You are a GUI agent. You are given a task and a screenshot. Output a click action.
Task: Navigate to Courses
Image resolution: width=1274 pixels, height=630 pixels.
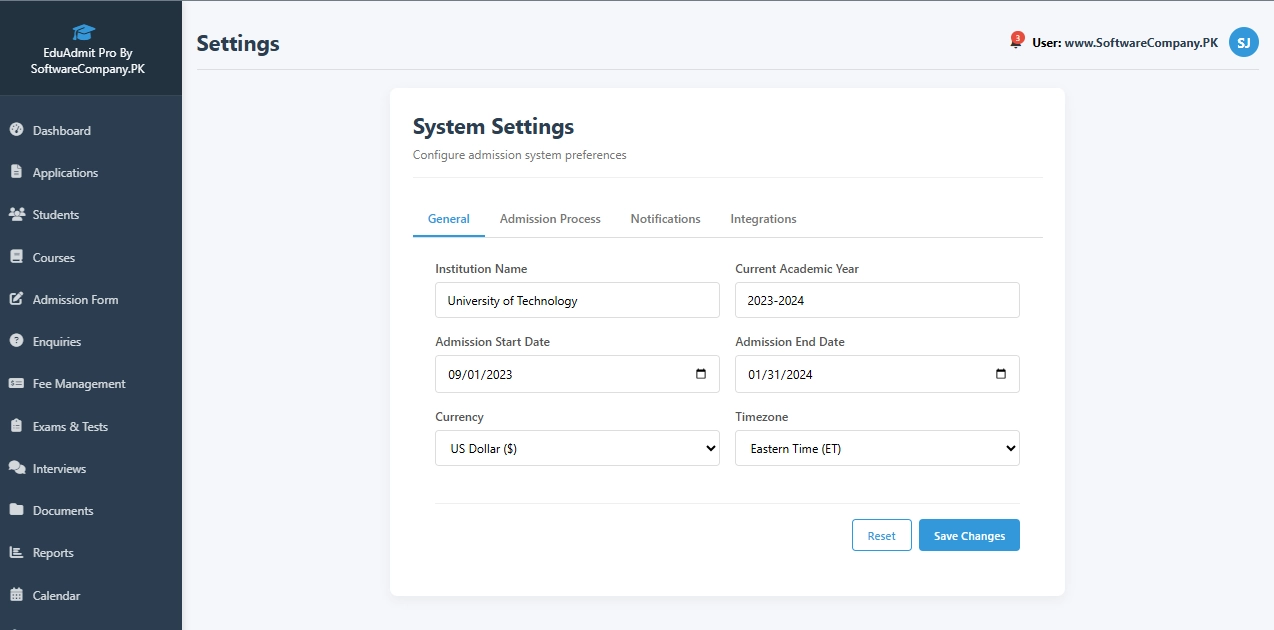[55, 257]
